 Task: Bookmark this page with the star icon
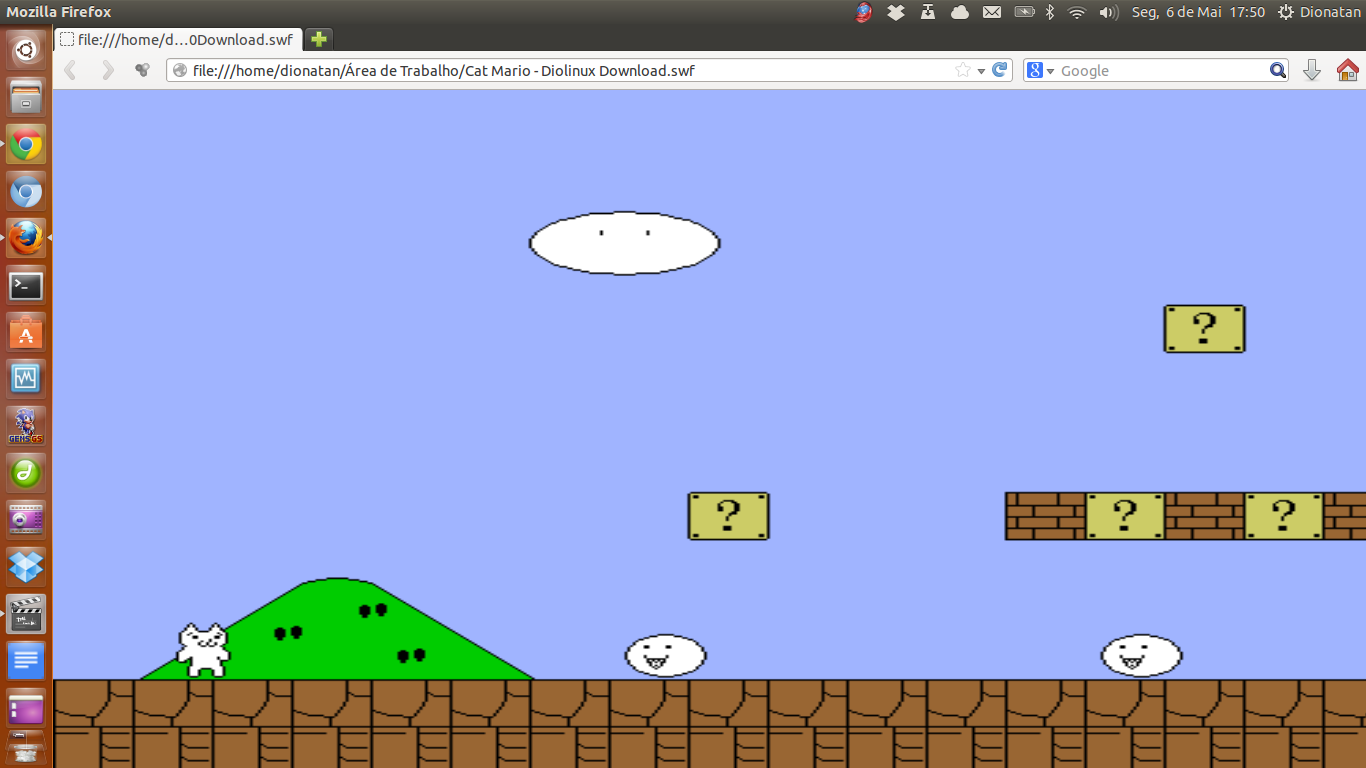tap(962, 70)
